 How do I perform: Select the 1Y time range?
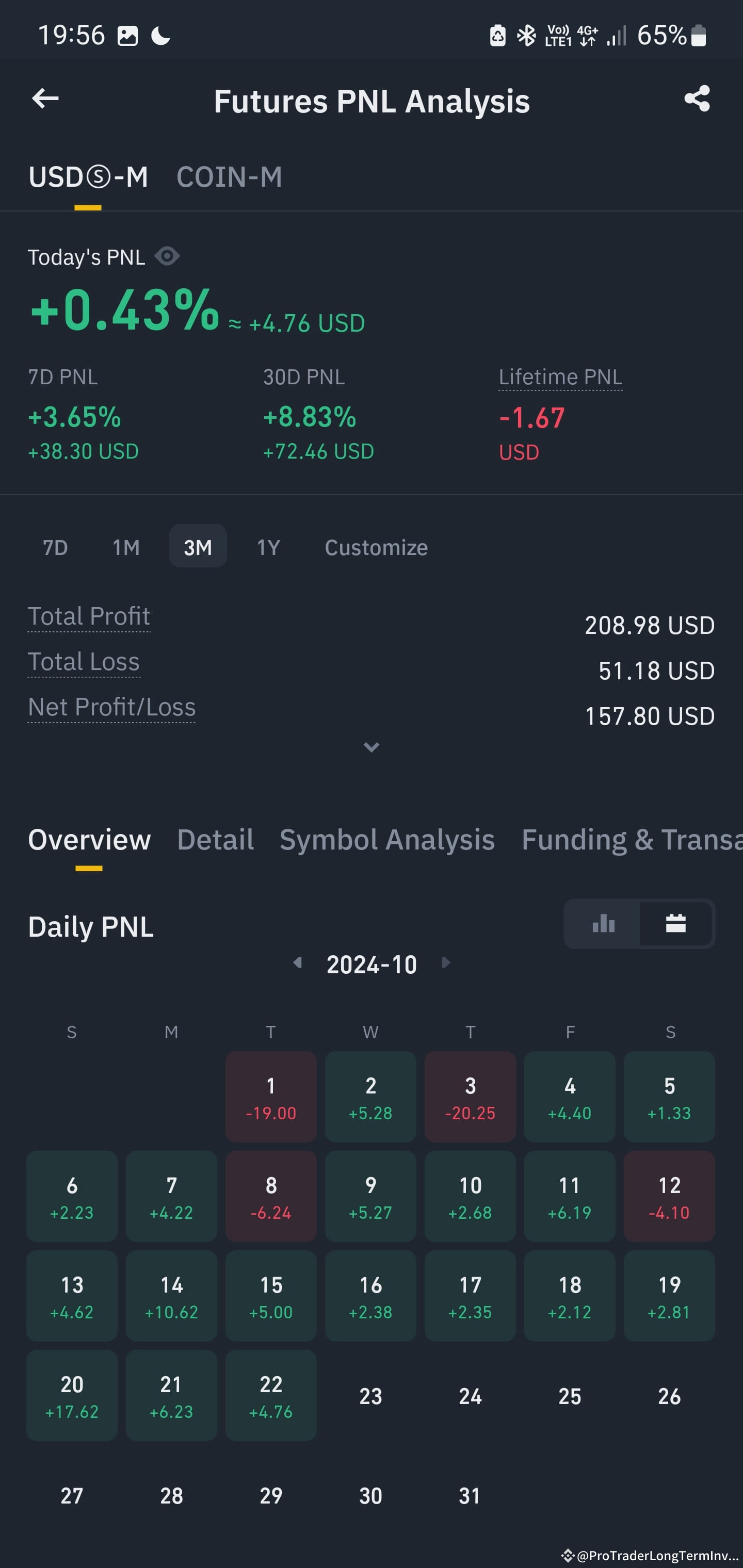tap(268, 547)
